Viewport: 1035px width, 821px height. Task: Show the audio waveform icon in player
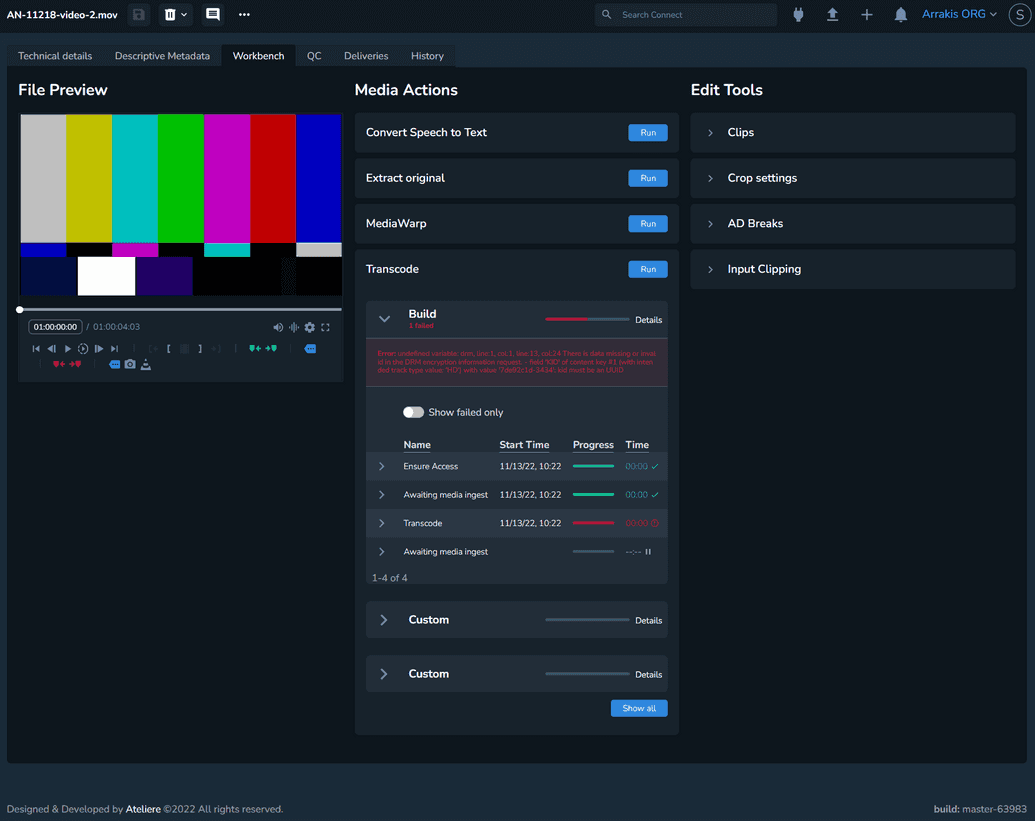click(x=294, y=327)
